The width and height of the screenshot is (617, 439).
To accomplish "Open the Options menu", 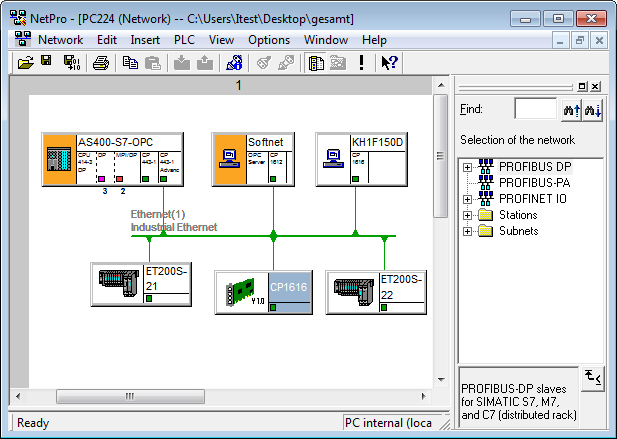I will click(x=269, y=40).
